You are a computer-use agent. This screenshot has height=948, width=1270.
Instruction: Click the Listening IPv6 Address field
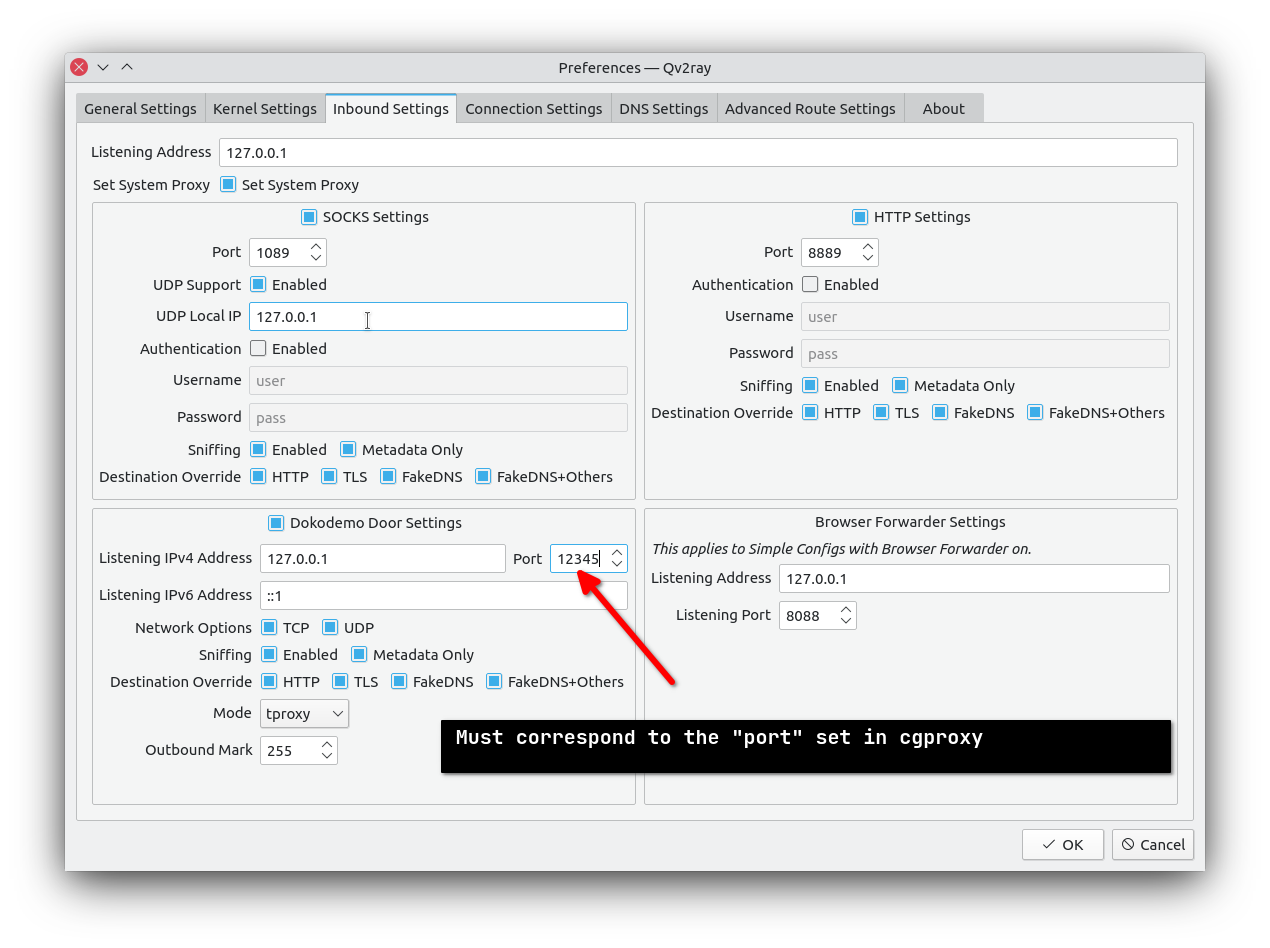point(443,596)
